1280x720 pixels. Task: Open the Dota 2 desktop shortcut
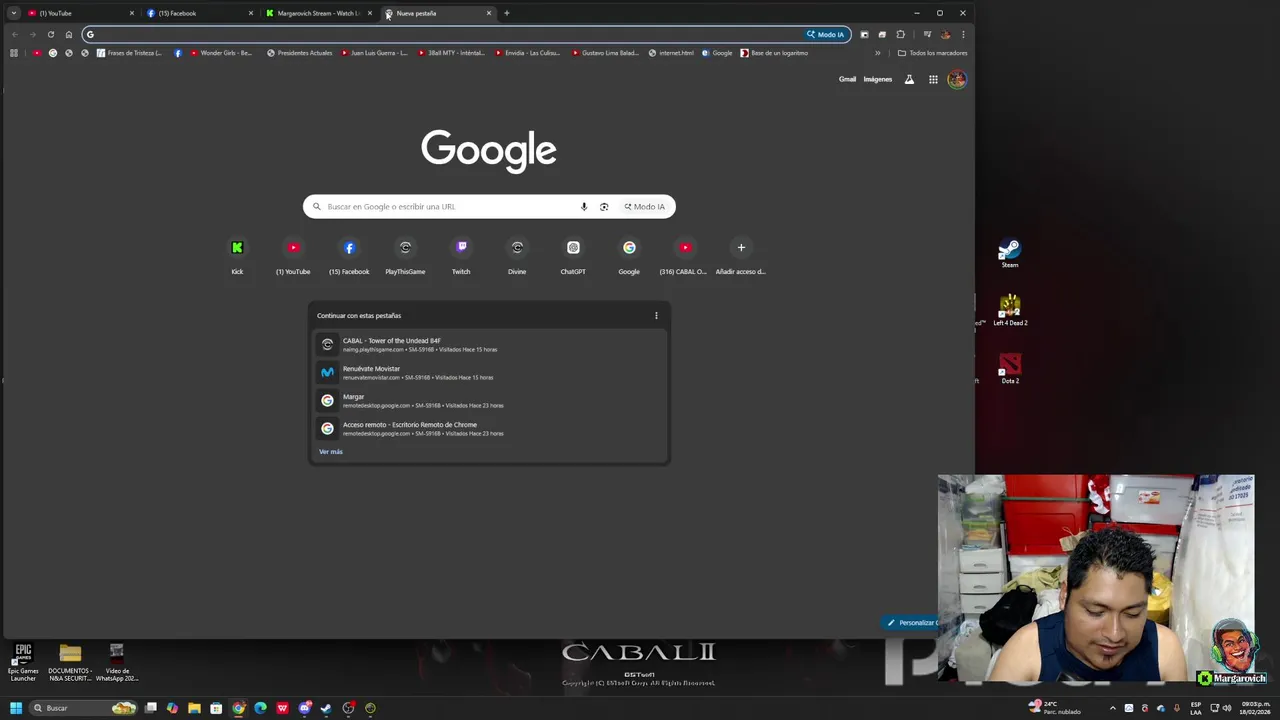coord(1010,369)
